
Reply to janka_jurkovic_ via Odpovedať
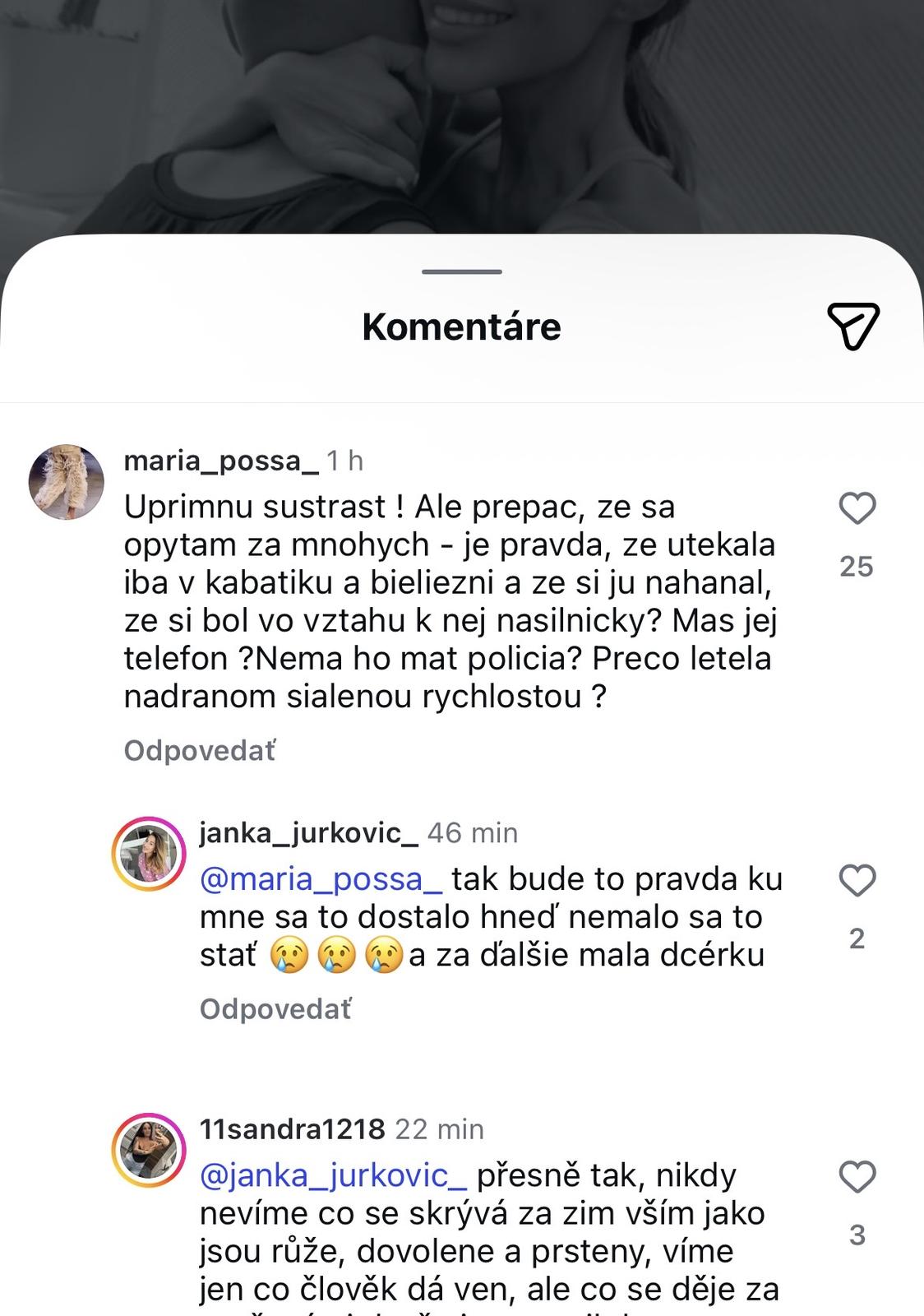coord(275,1008)
